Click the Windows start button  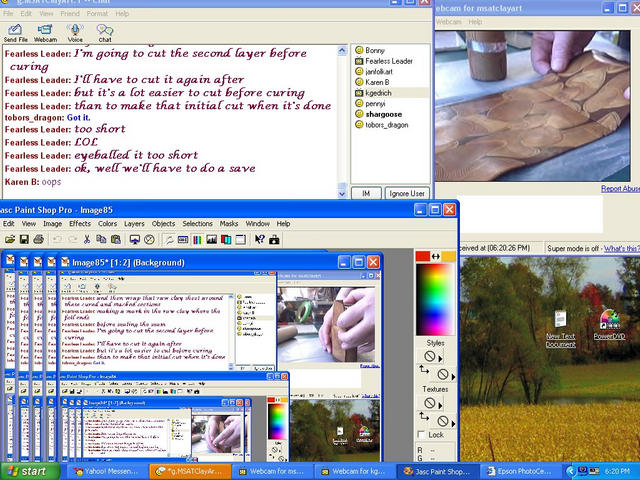point(29,471)
